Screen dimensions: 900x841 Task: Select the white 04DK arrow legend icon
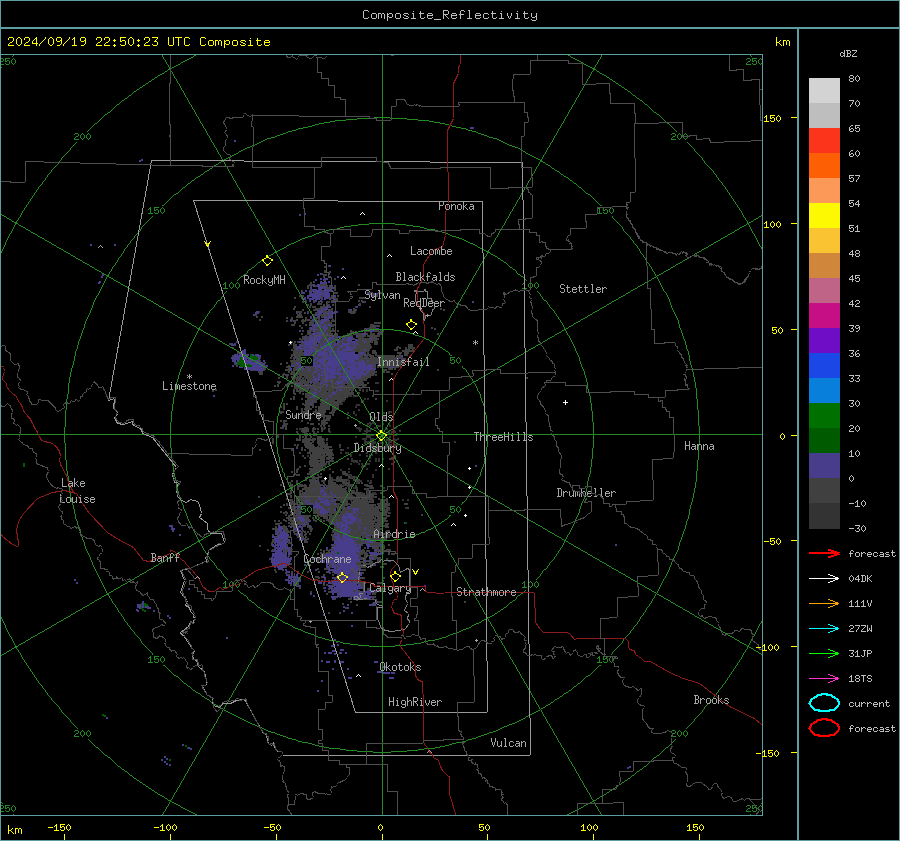824,578
